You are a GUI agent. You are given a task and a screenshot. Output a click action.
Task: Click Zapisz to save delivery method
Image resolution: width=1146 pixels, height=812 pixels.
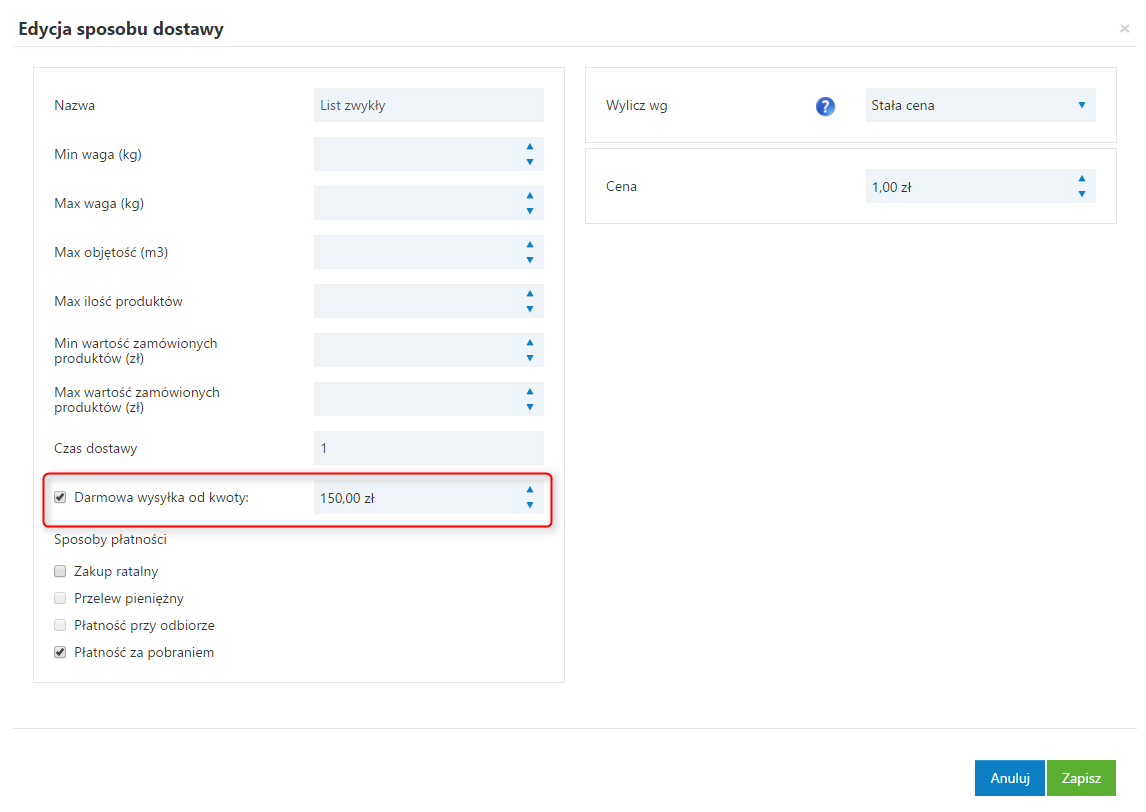point(1081,778)
